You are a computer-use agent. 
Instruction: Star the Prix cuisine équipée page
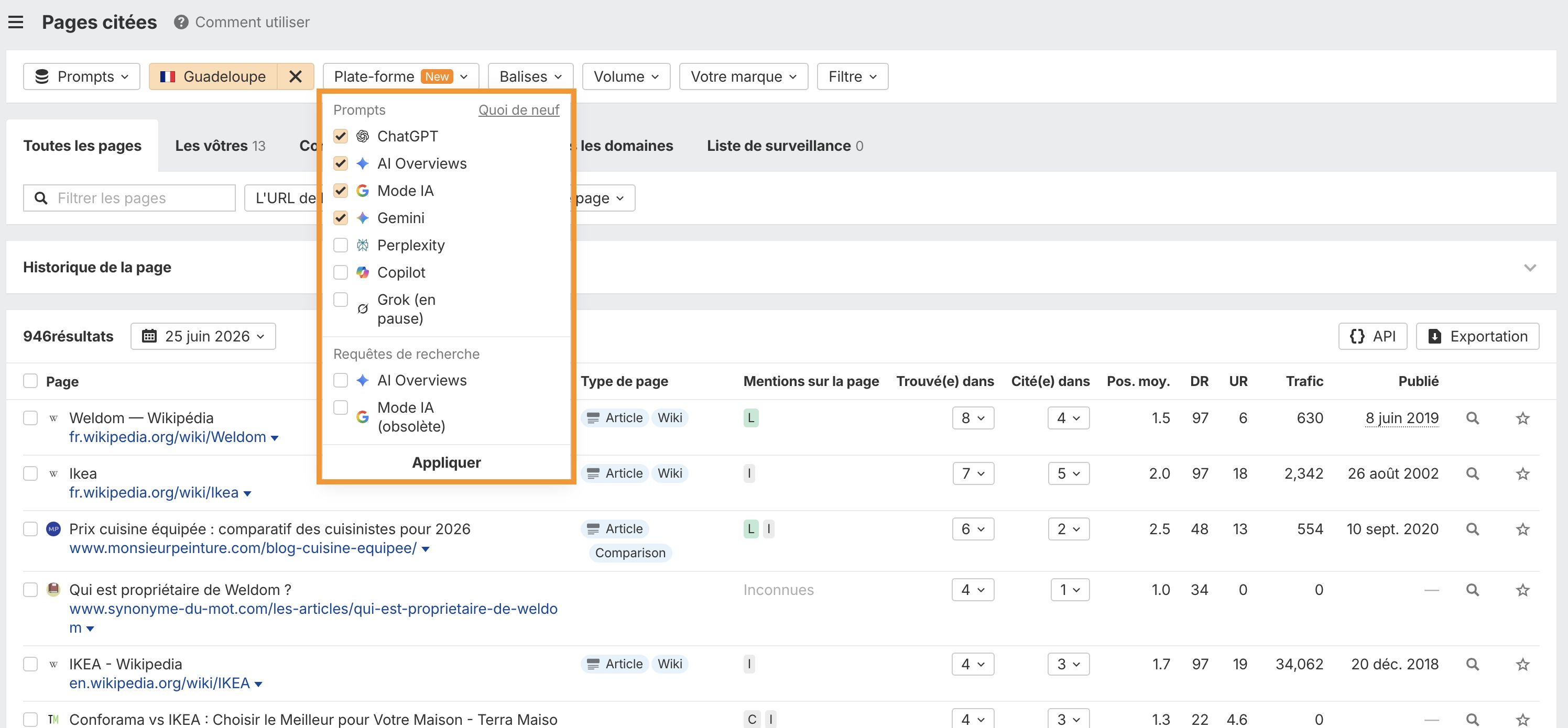[1522, 529]
